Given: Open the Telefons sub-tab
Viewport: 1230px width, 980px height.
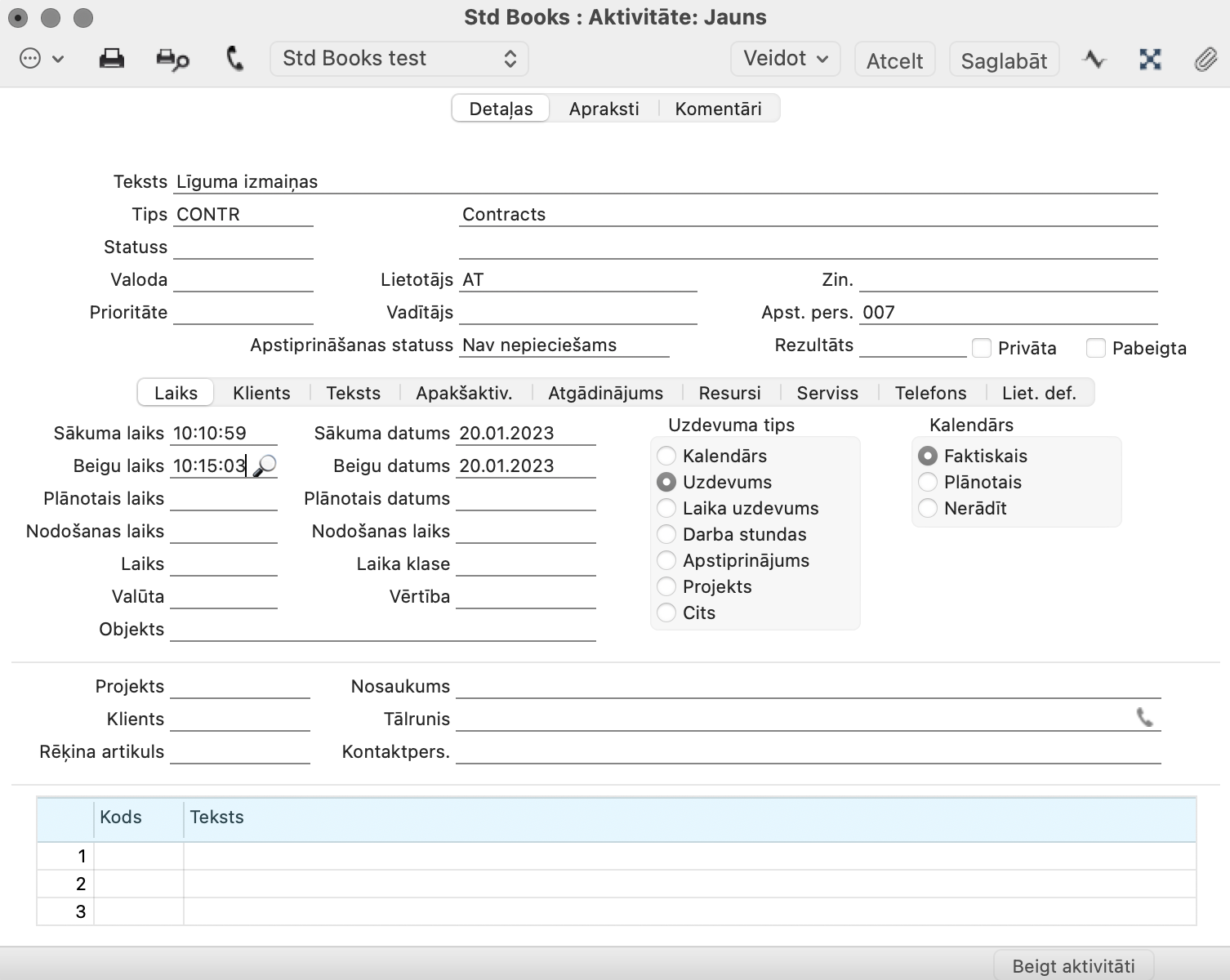Looking at the screenshot, I should coord(931,393).
